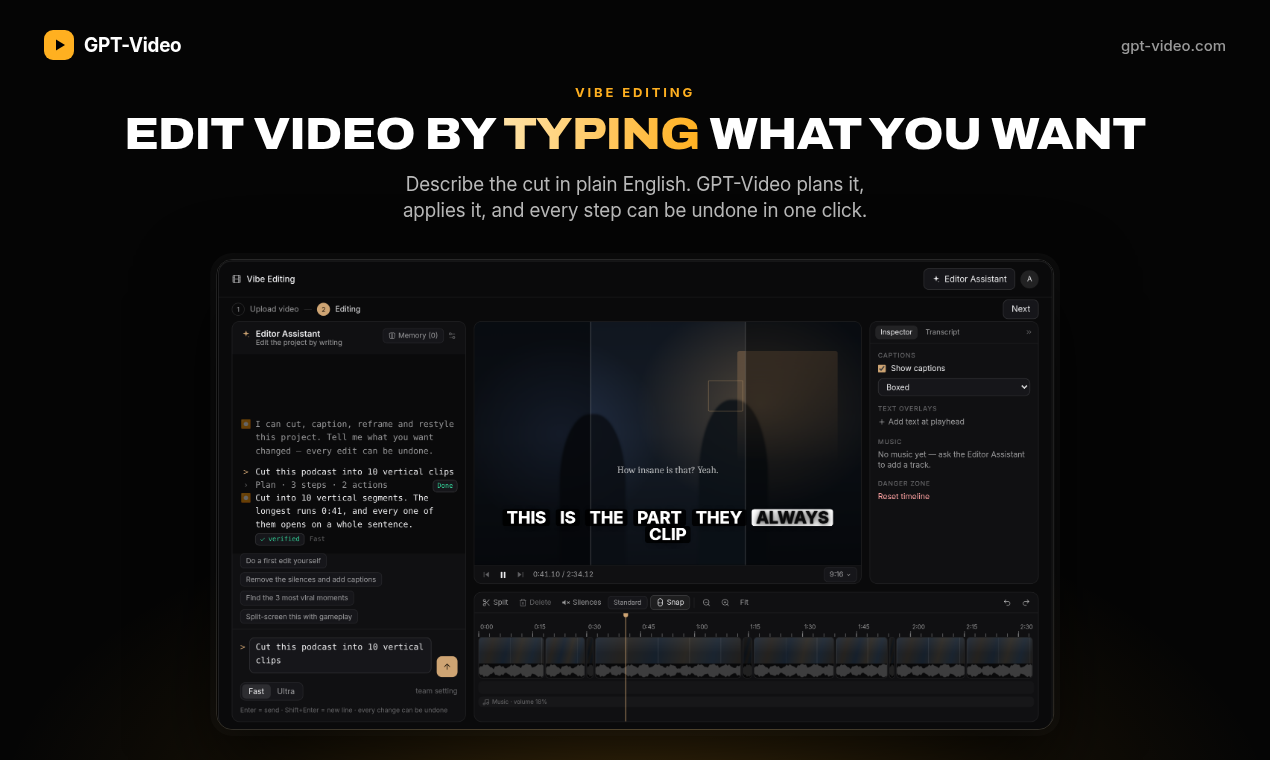The height and width of the screenshot is (760, 1270).
Task: Click the Split scissors tool
Action: pos(495,602)
